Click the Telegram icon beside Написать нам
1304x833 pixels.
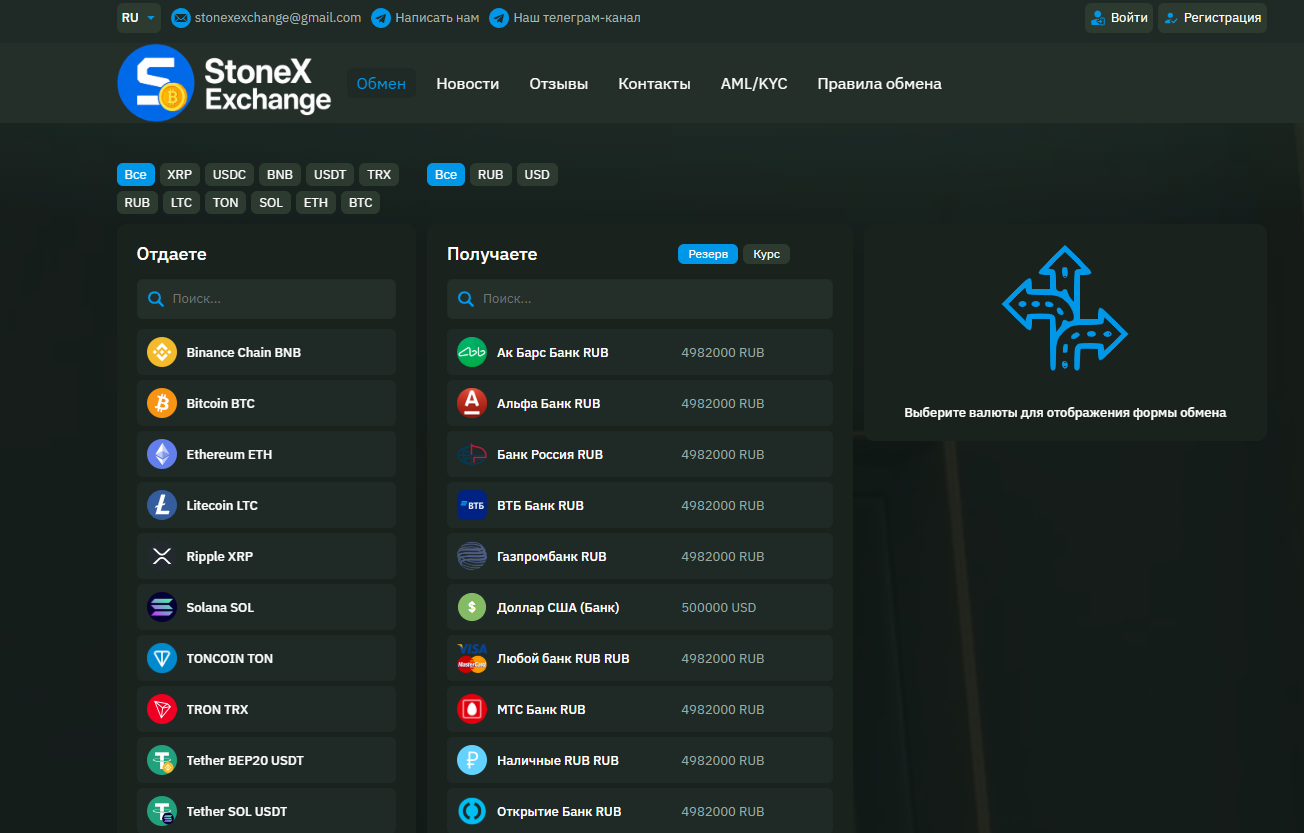(x=381, y=18)
